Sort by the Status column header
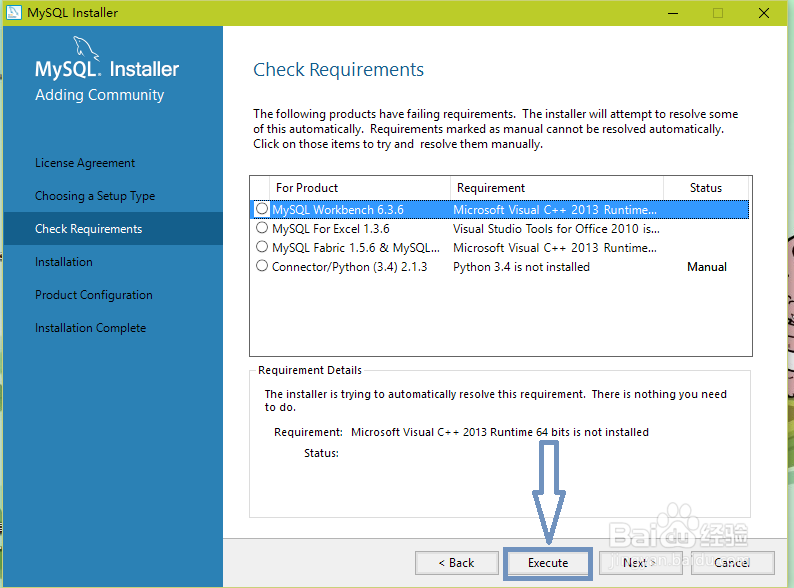Screen dimensions: 794x588 (x=706, y=188)
